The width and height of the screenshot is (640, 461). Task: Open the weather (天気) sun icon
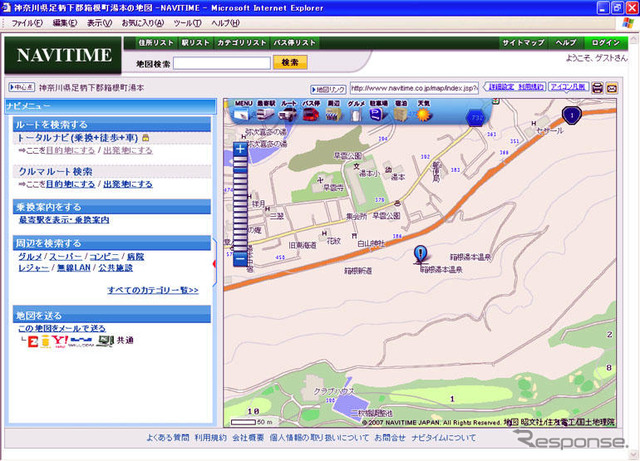424,114
